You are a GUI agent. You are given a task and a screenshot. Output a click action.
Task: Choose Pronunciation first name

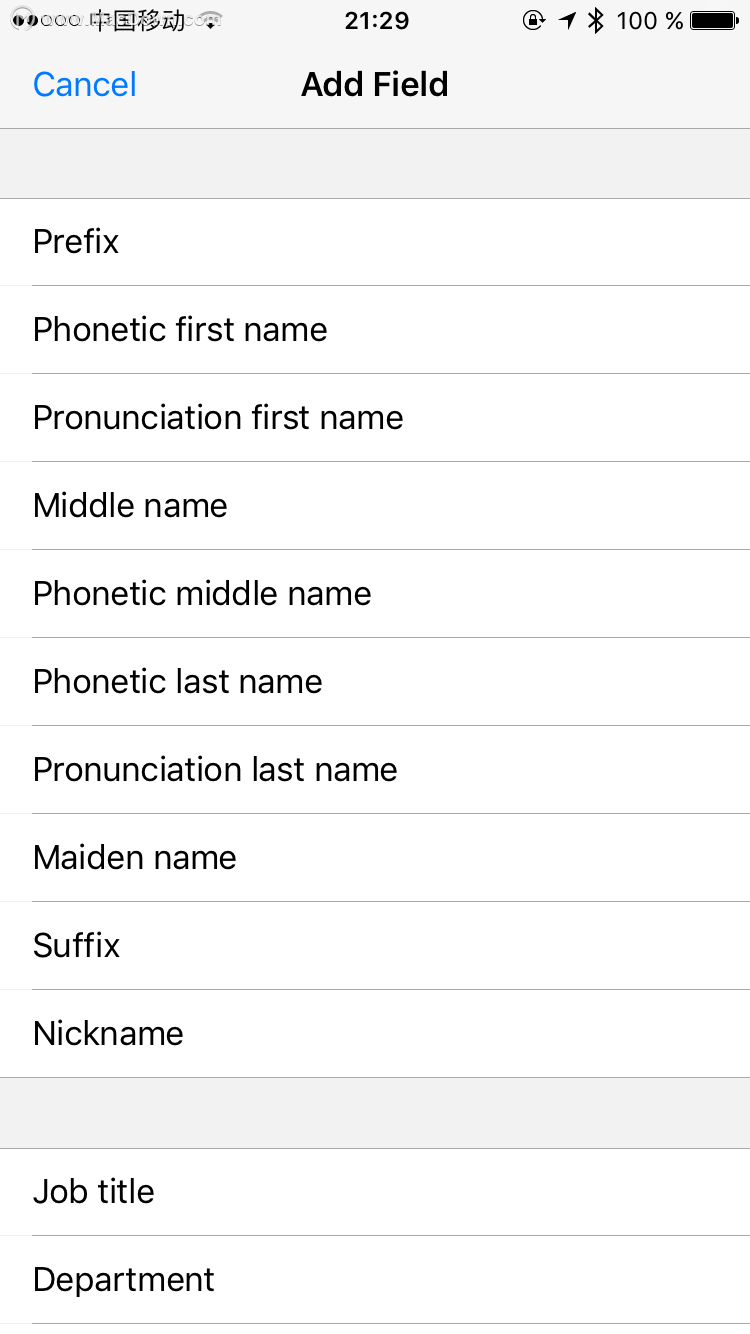[x=375, y=418]
